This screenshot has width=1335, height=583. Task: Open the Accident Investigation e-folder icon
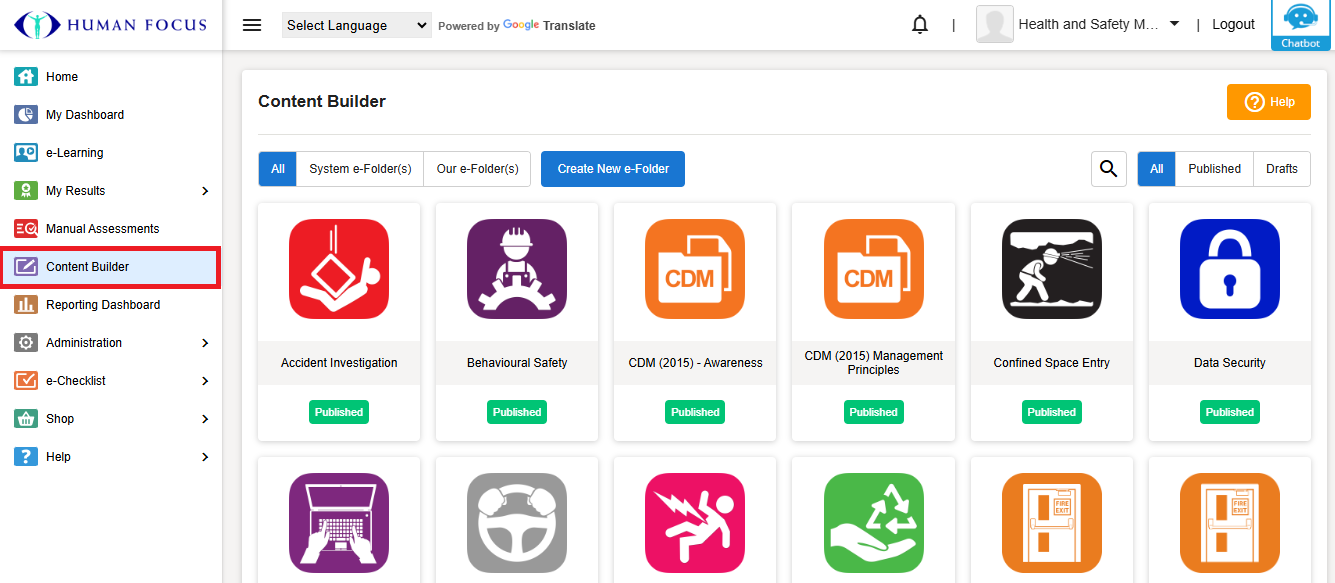[339, 269]
